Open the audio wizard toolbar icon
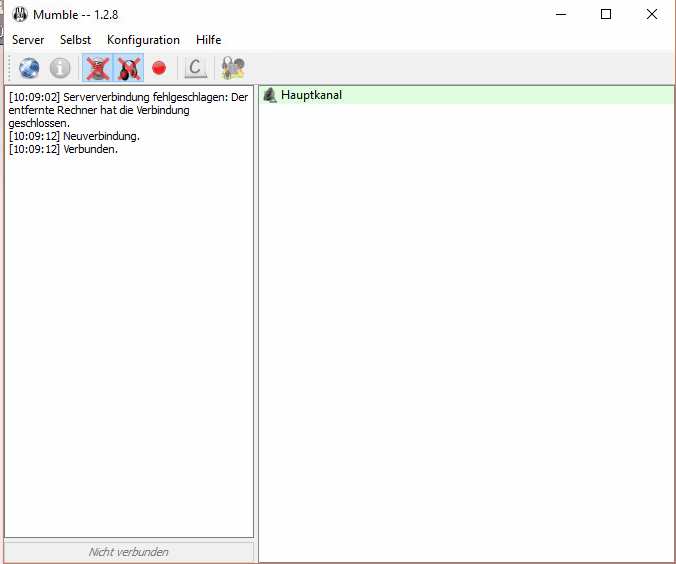Viewport: 676px width, 564px height. [x=233, y=68]
